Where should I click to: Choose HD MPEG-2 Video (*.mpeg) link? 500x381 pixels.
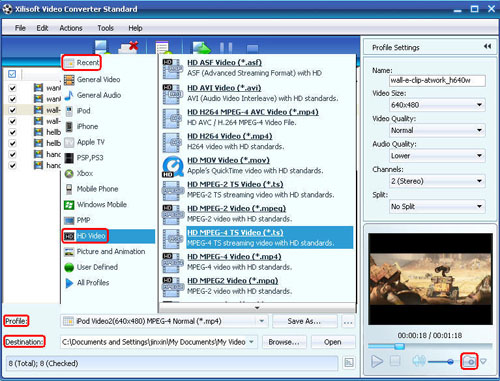pyautogui.click(x=237, y=209)
